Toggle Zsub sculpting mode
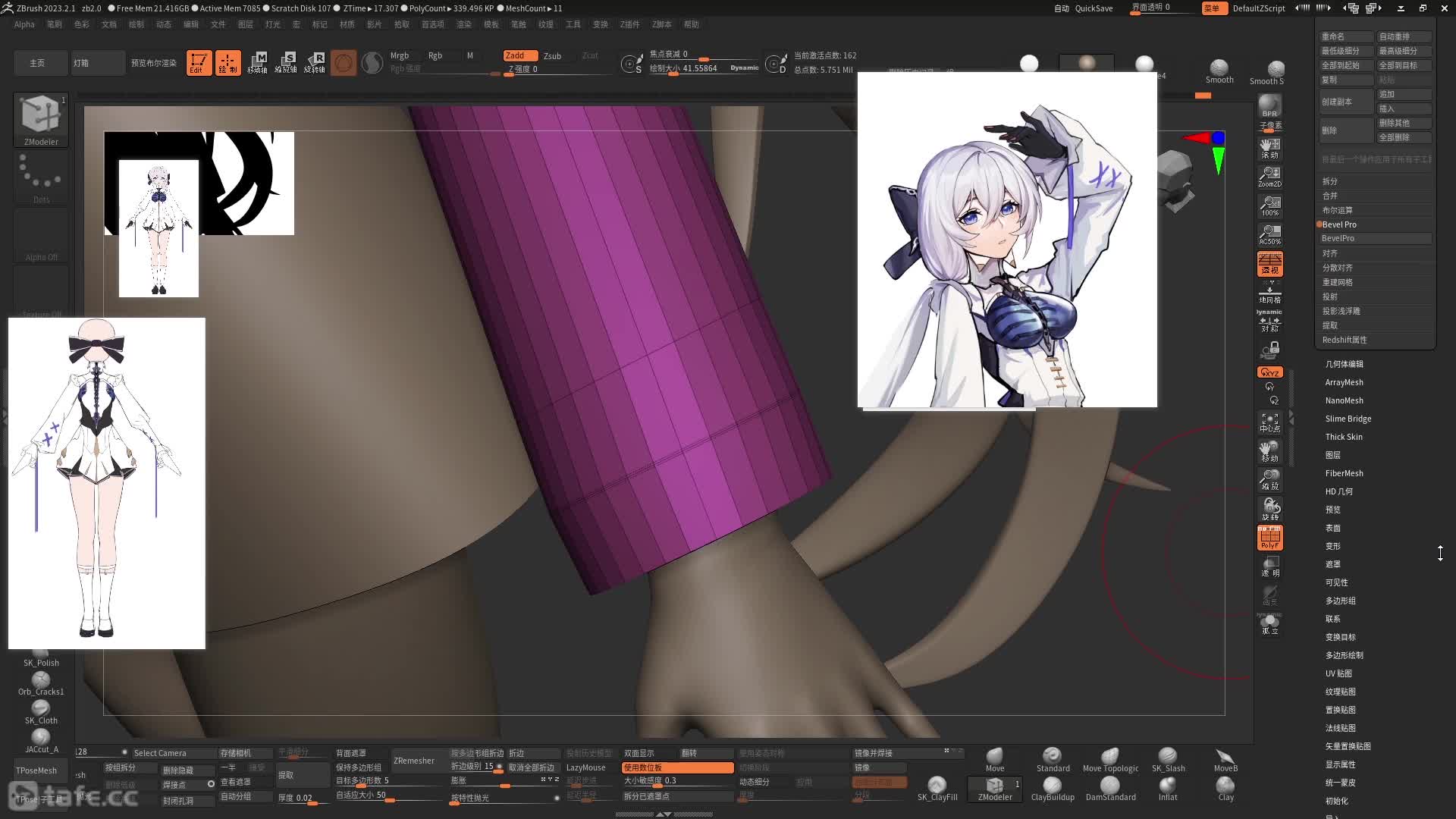 click(x=552, y=55)
